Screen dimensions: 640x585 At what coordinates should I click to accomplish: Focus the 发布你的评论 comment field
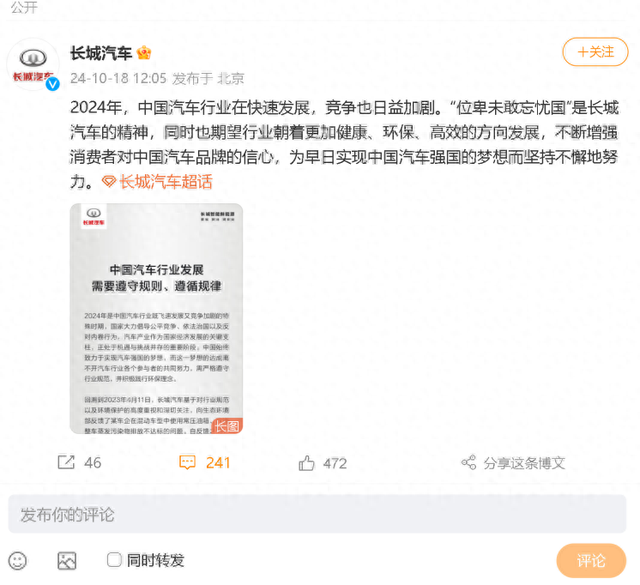[x=317, y=514]
